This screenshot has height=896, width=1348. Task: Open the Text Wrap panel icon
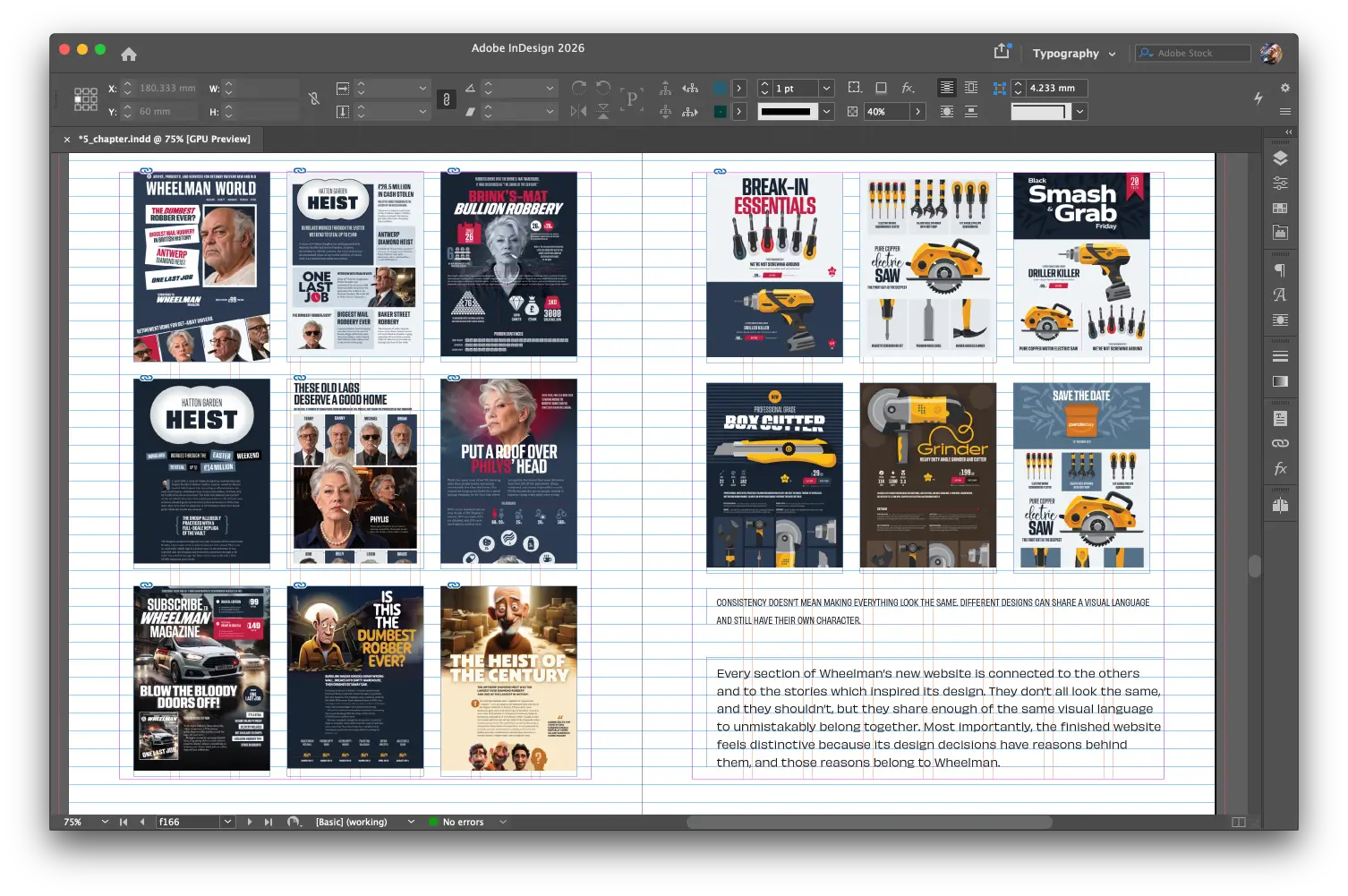[1280, 320]
